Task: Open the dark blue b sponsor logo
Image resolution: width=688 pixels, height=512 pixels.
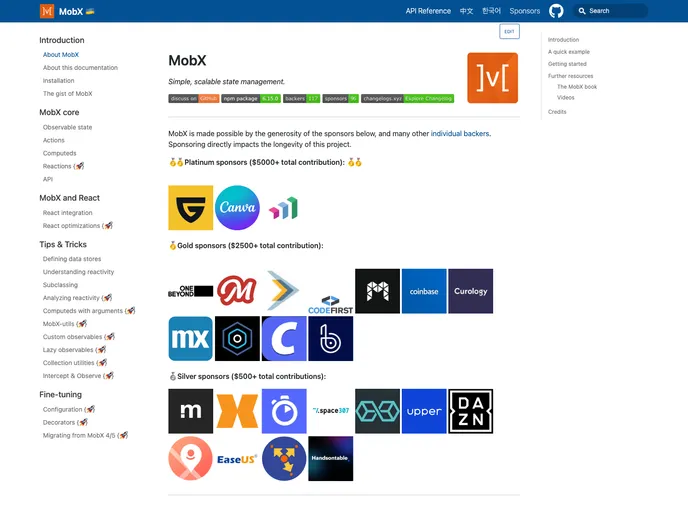Action: [x=330, y=339]
